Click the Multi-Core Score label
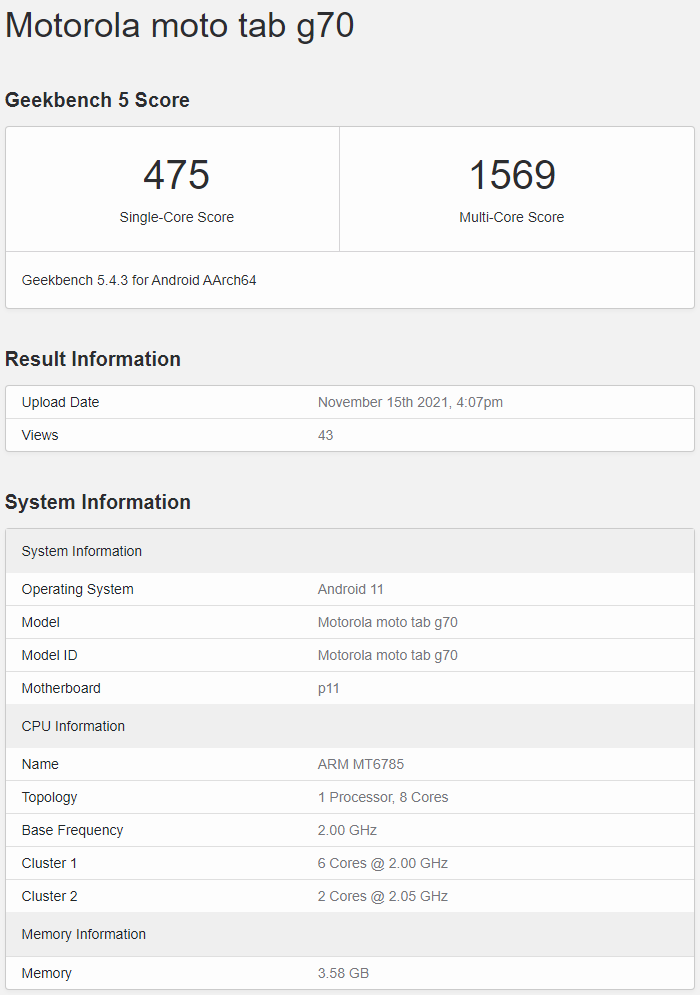Viewport: 700px width, 995px height. coord(512,217)
